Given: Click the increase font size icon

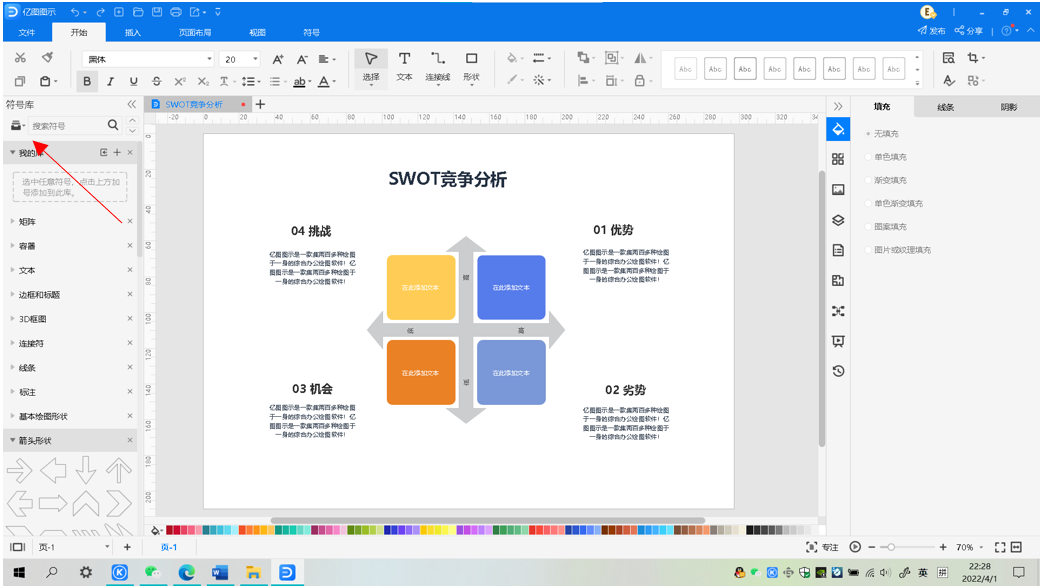Looking at the screenshot, I should [278, 60].
